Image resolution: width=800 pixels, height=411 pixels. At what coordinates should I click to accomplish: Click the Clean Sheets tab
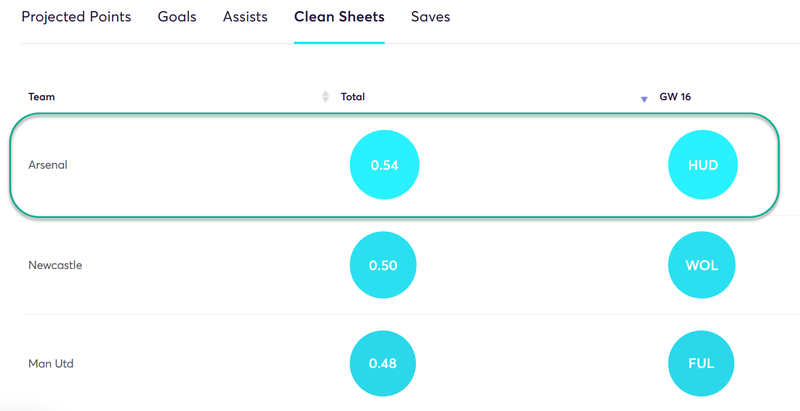pos(339,17)
